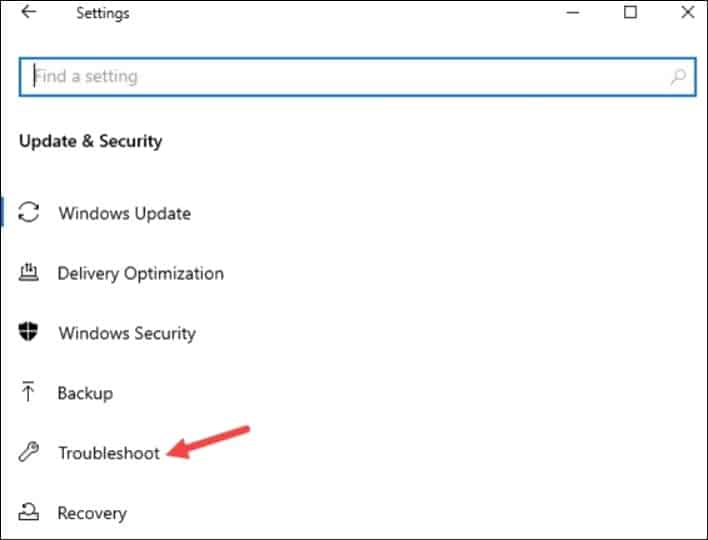The height and width of the screenshot is (540, 708).
Task: Close the Settings window
Action: tap(688, 12)
